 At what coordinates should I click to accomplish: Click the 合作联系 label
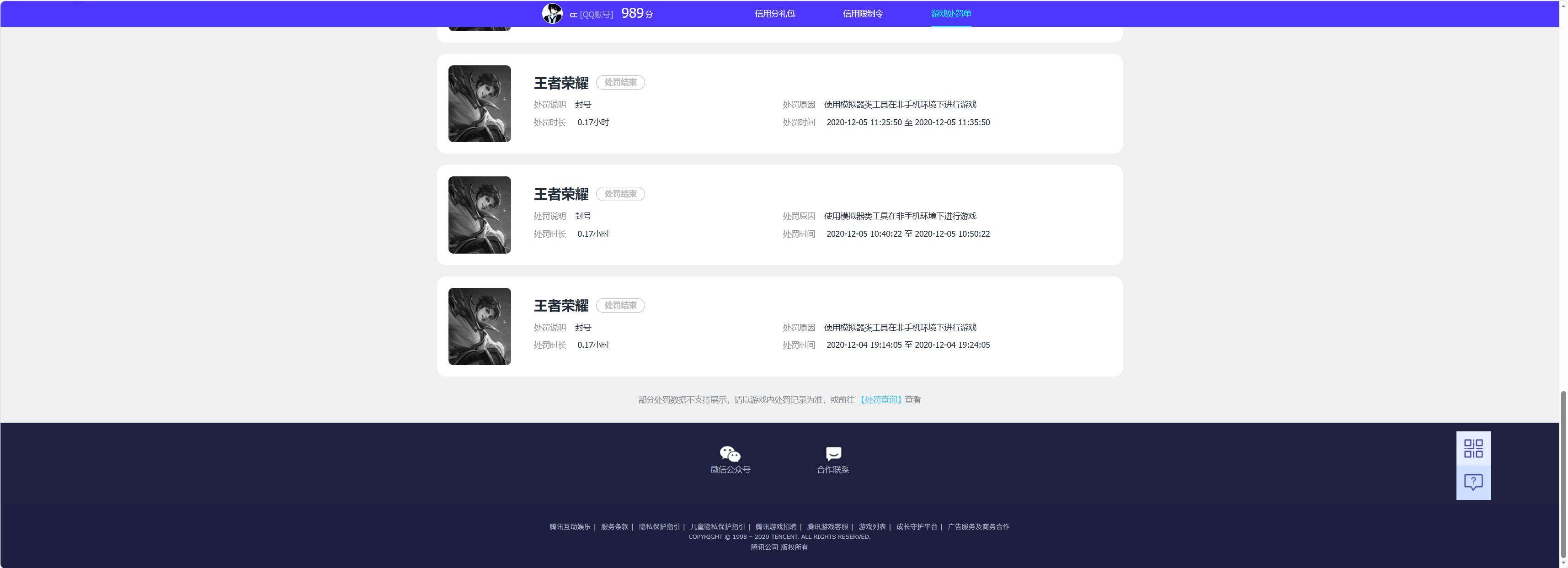tap(833, 469)
